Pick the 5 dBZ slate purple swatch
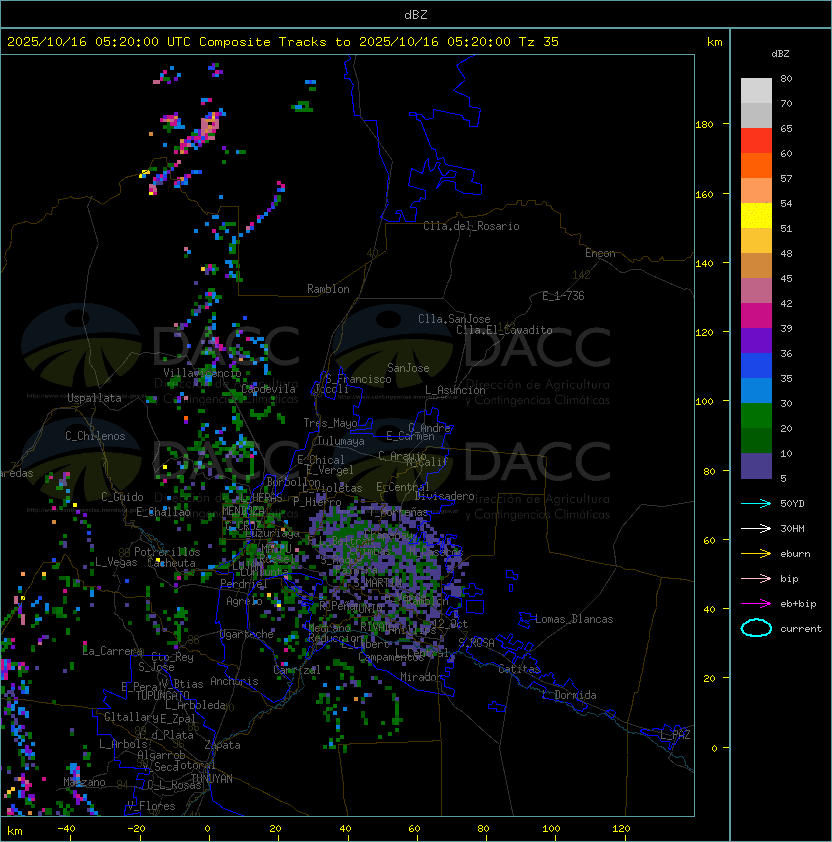832x842 pixels. coord(756,466)
